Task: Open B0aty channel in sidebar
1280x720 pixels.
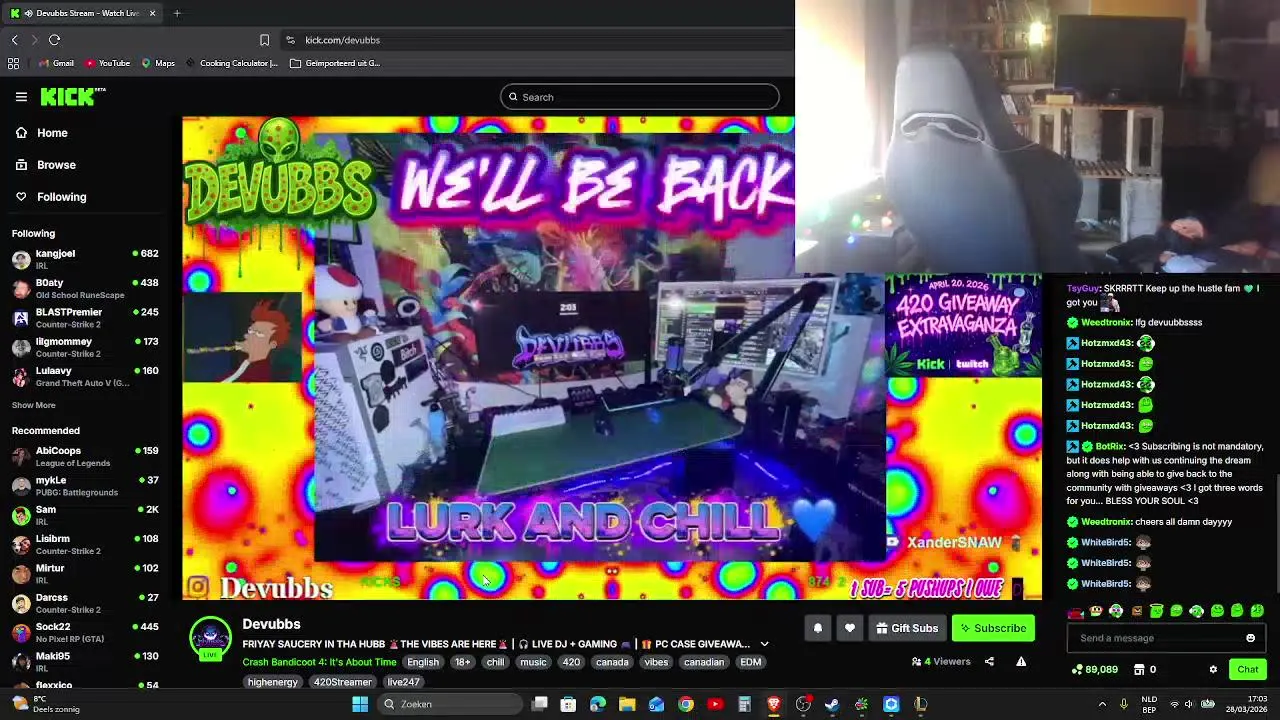Action: pyautogui.click(x=86, y=288)
